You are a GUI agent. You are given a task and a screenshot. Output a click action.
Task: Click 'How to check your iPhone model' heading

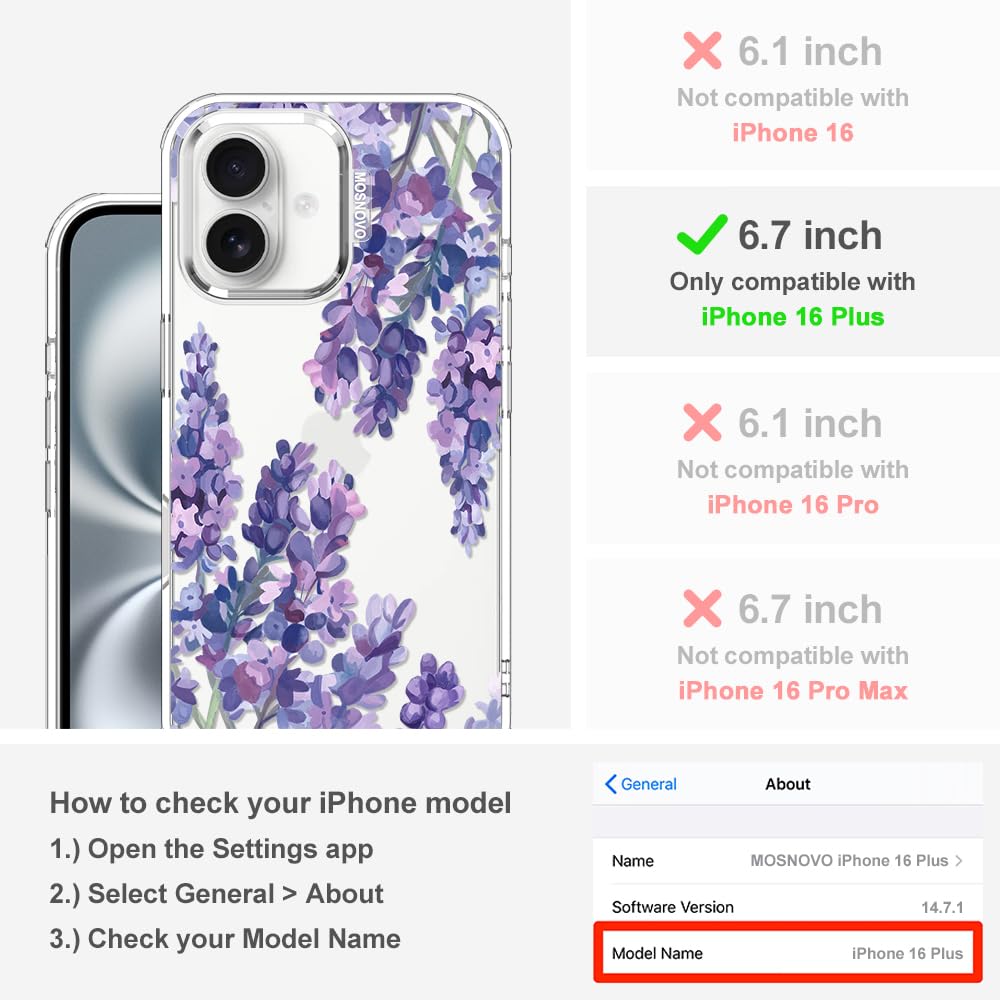(281, 803)
